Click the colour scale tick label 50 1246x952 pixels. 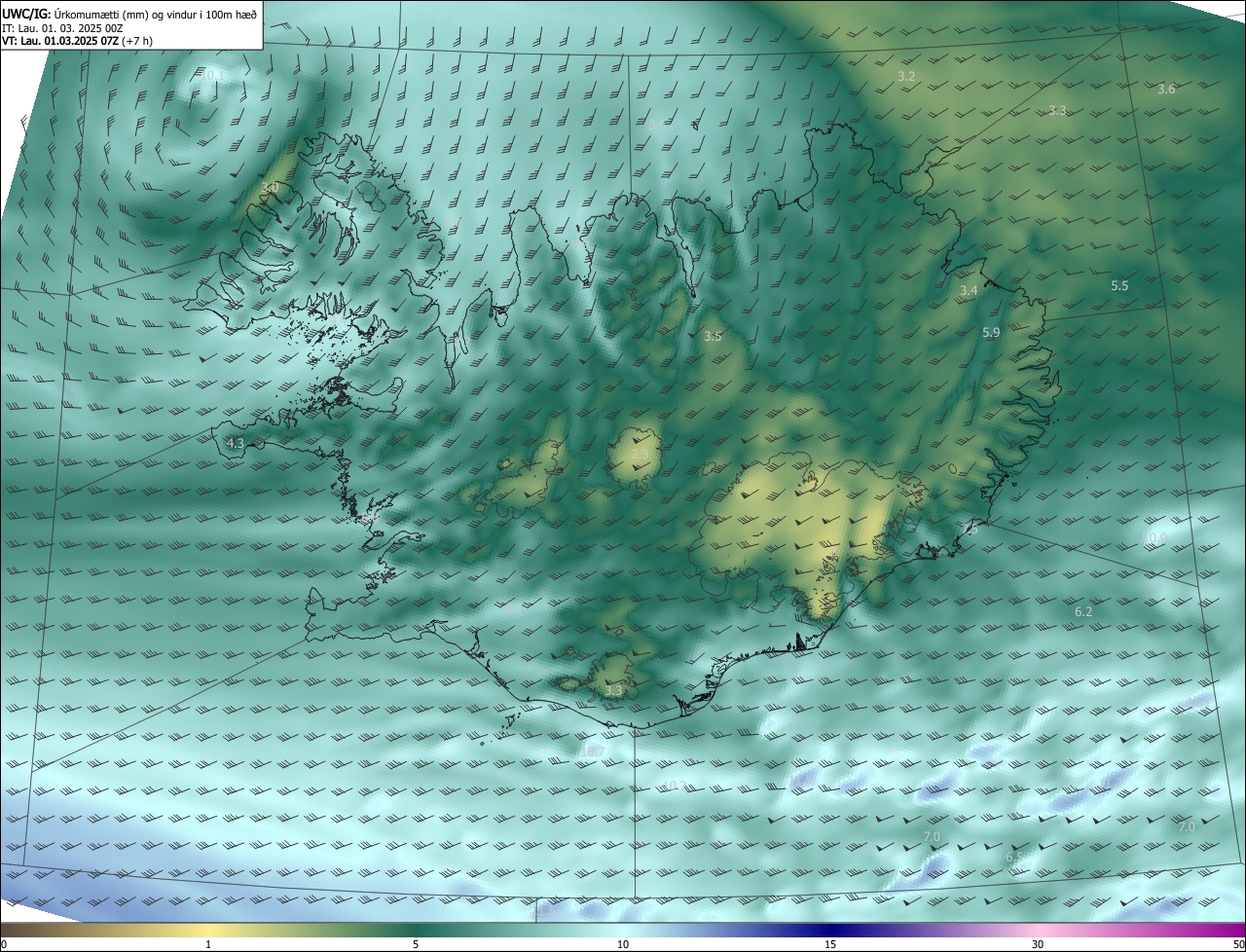click(x=1238, y=944)
